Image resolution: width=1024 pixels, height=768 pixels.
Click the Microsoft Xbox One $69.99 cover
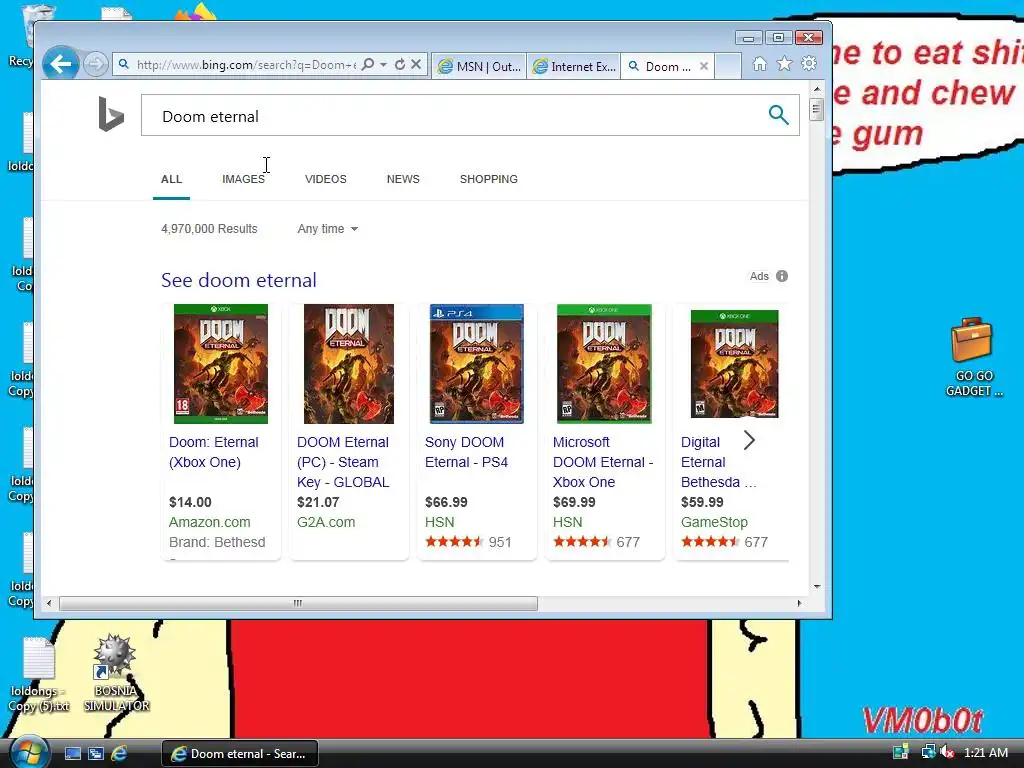(x=604, y=364)
